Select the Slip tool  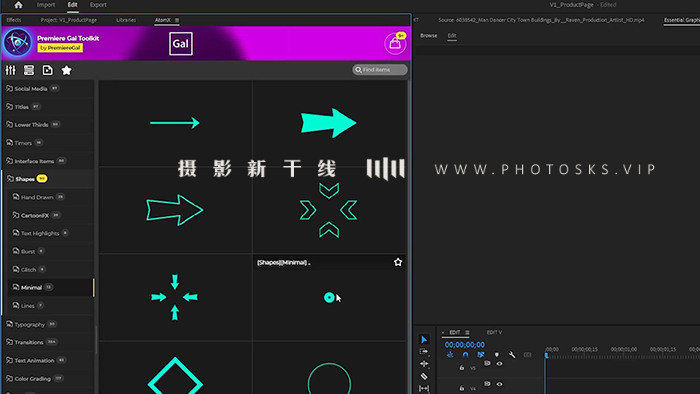tap(424, 389)
